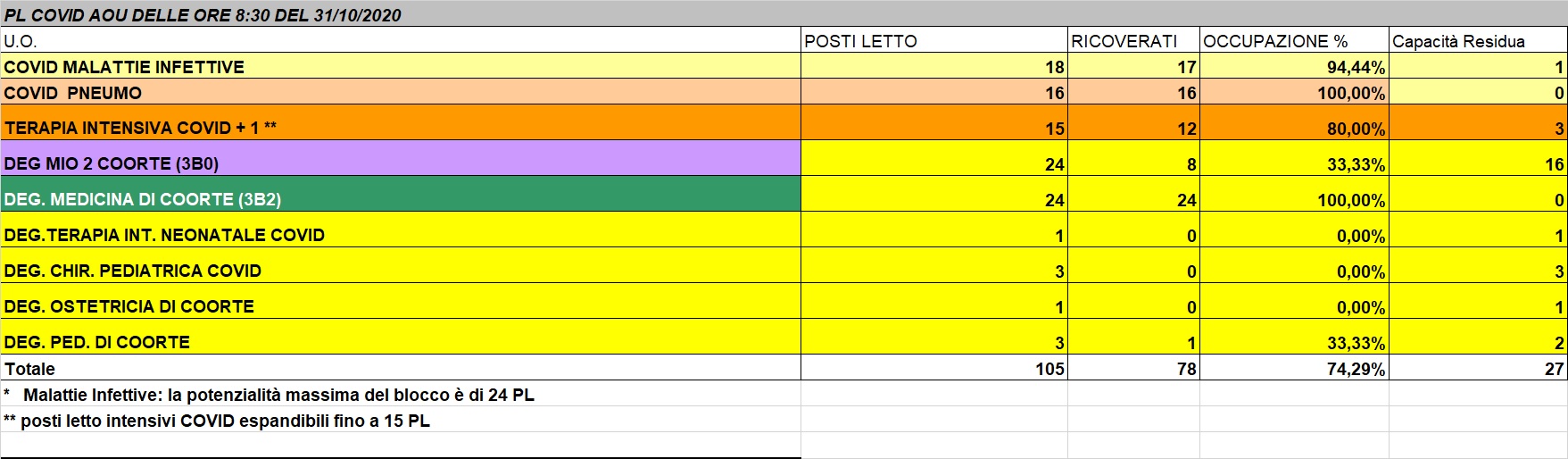Screen dimensions: 1568x459
Task: Click the title cell with date 31/10/2020
Action: tap(203, 15)
